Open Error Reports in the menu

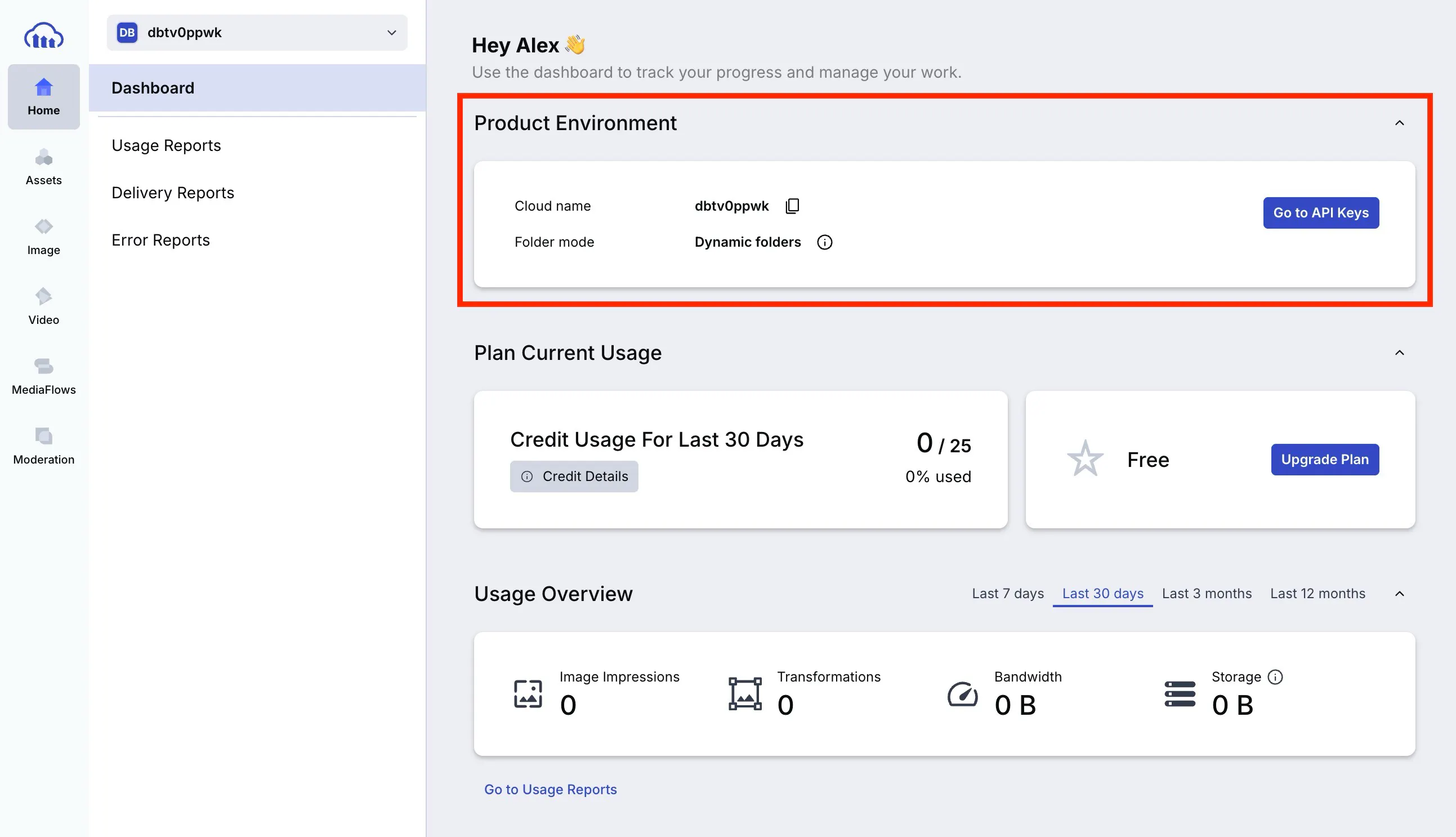[160, 241]
